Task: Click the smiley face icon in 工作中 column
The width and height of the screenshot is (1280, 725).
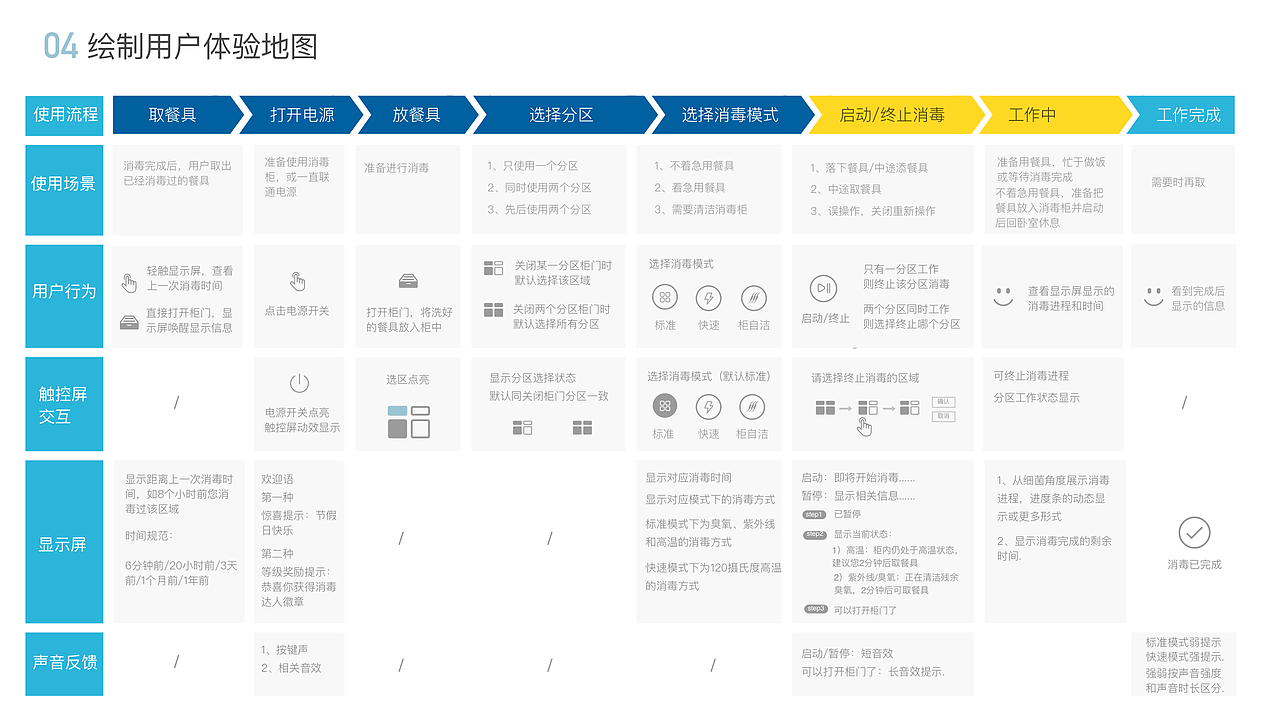Action: (1003, 294)
